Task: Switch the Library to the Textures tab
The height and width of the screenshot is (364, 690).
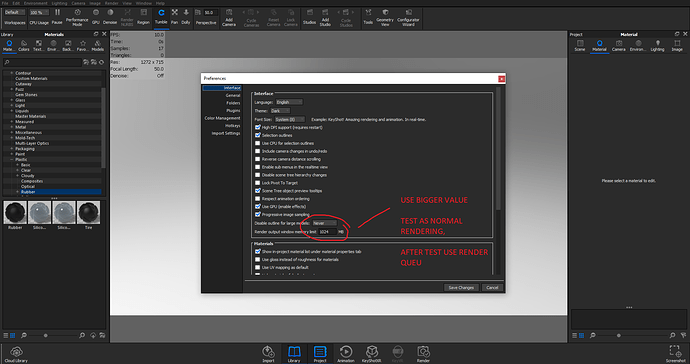Action: [x=38, y=45]
